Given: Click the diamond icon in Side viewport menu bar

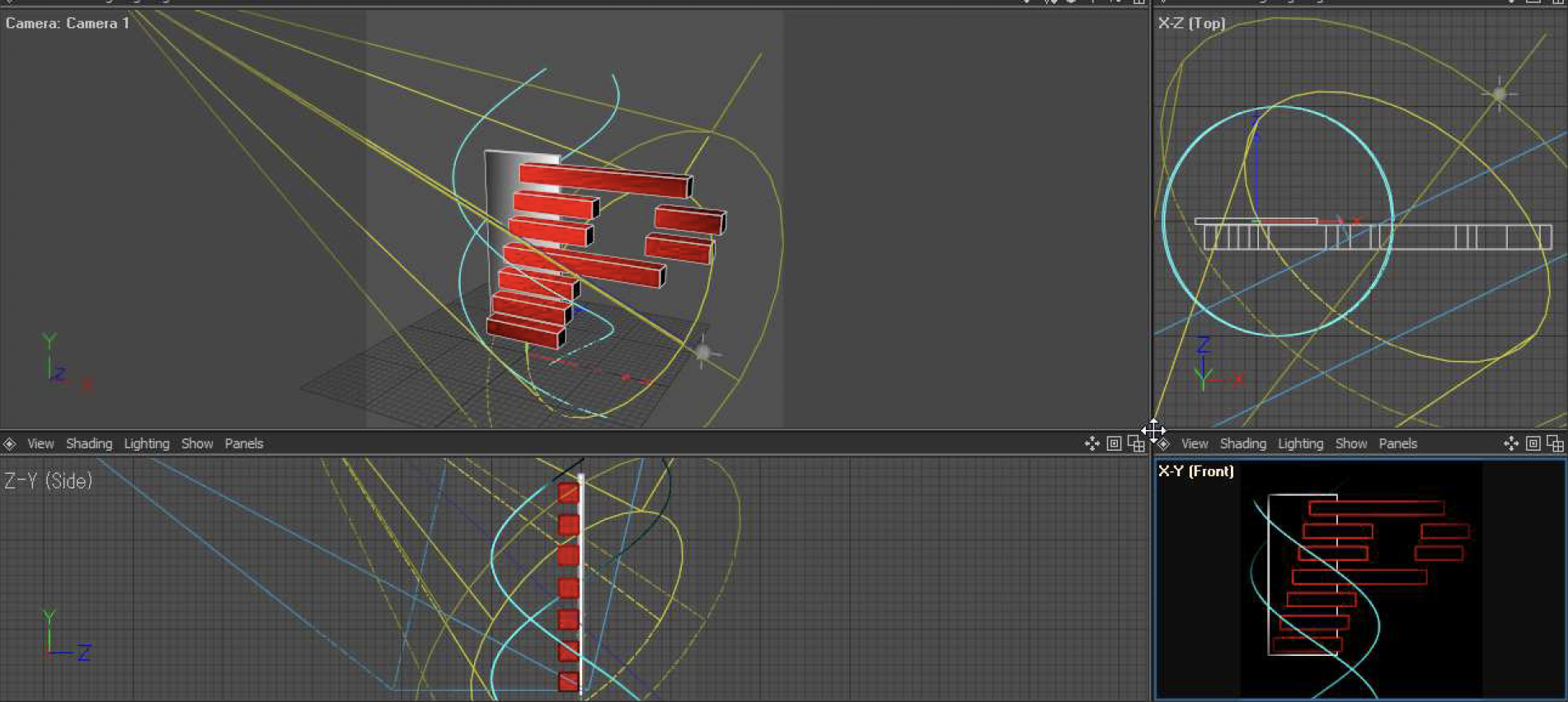Looking at the screenshot, I should (10, 444).
